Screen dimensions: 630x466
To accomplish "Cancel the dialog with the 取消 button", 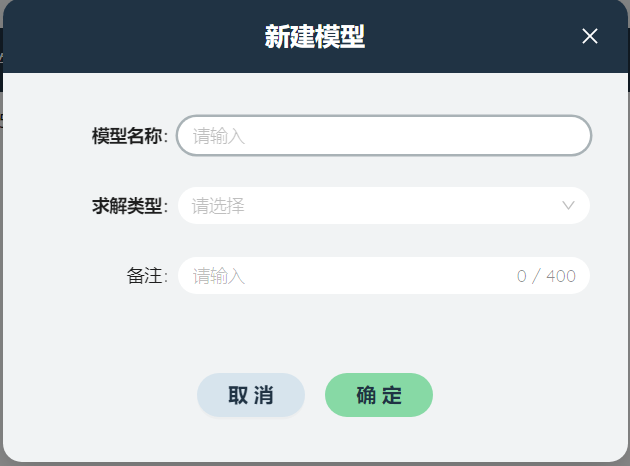I will [x=251, y=395].
